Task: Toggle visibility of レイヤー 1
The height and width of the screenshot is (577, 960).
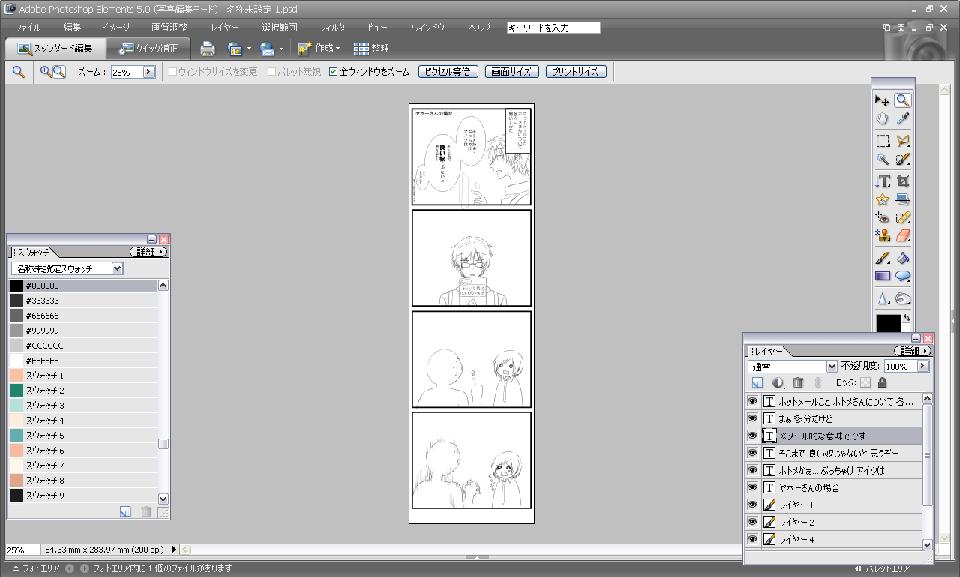Action: pos(752,505)
